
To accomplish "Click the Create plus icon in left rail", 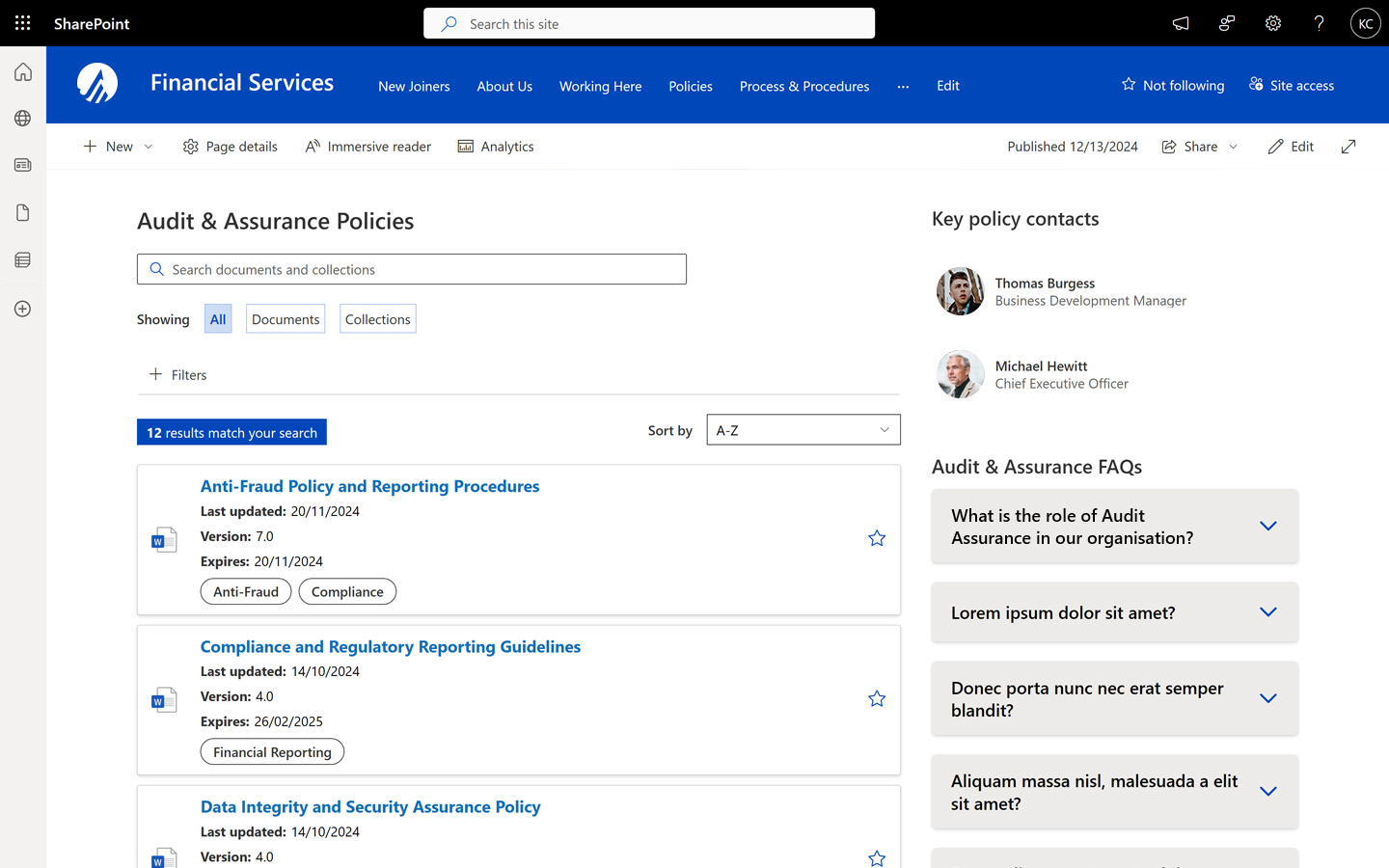I will pyautogui.click(x=23, y=309).
